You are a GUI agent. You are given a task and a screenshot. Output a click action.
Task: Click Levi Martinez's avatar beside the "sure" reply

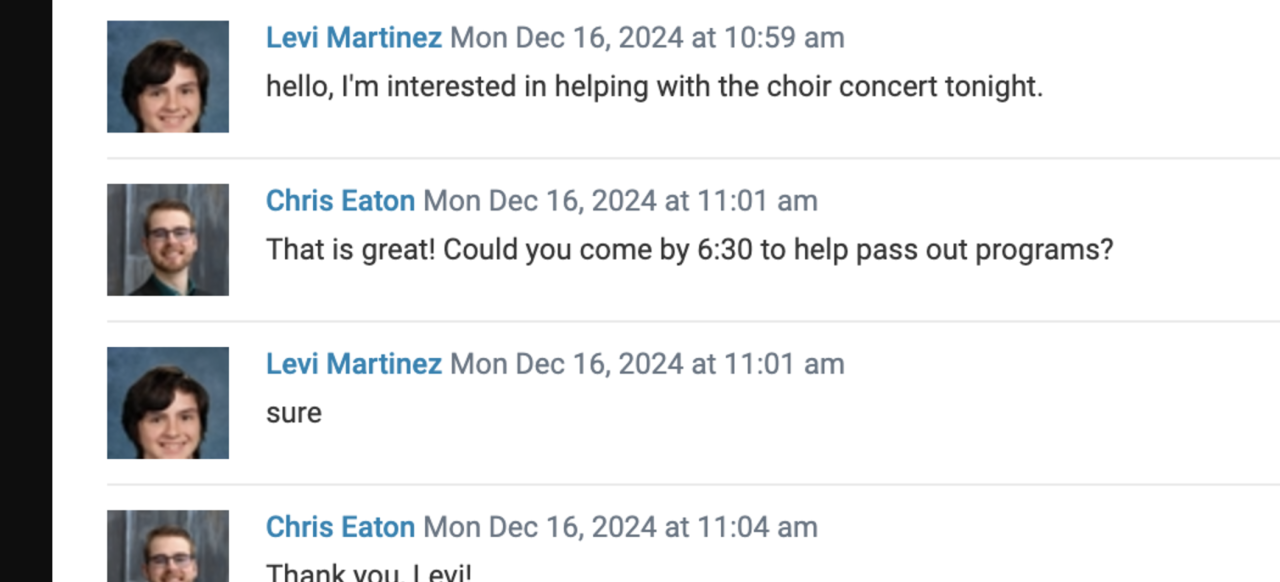[x=168, y=403]
